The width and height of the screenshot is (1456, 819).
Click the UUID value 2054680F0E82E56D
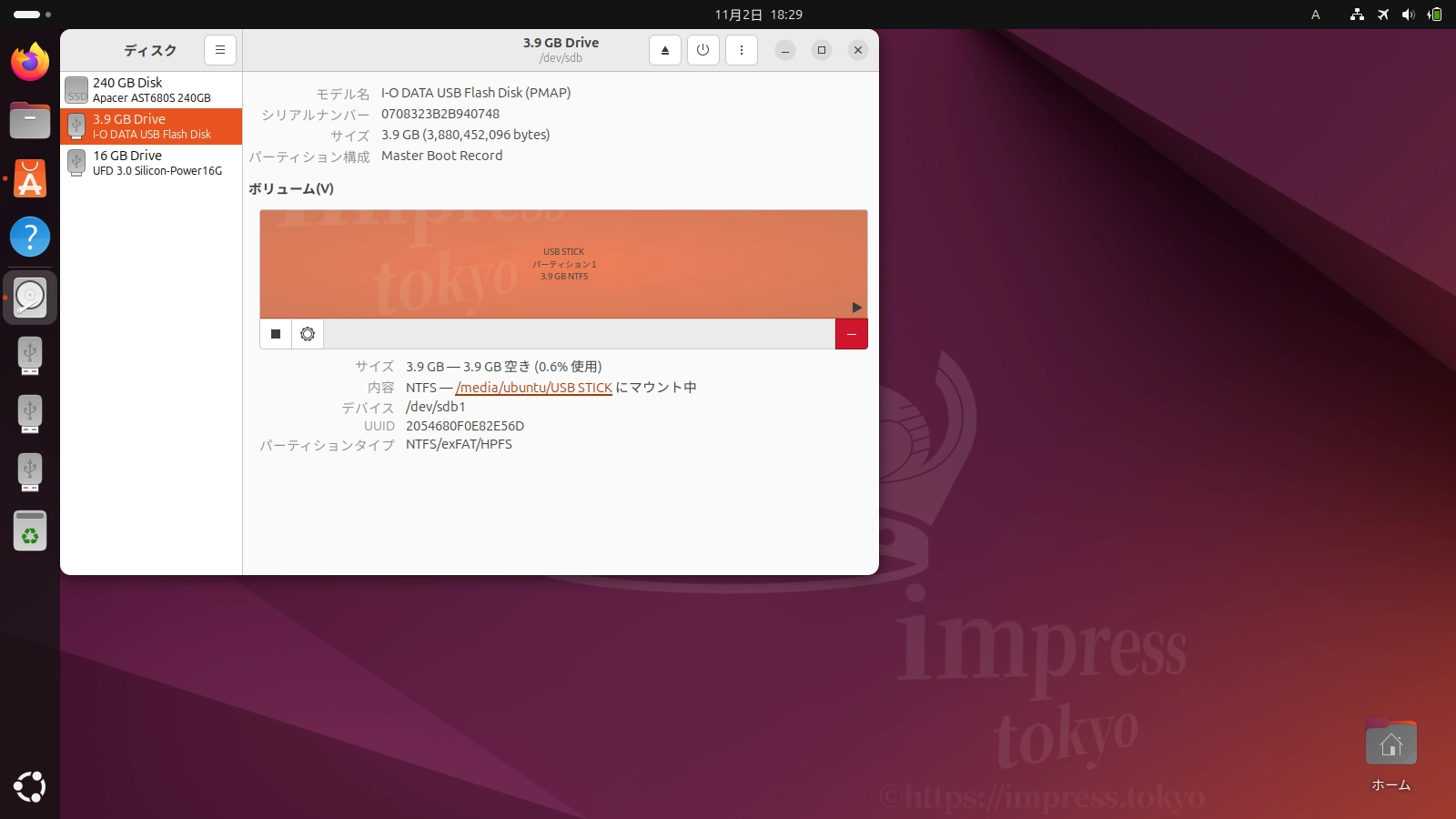[465, 426]
